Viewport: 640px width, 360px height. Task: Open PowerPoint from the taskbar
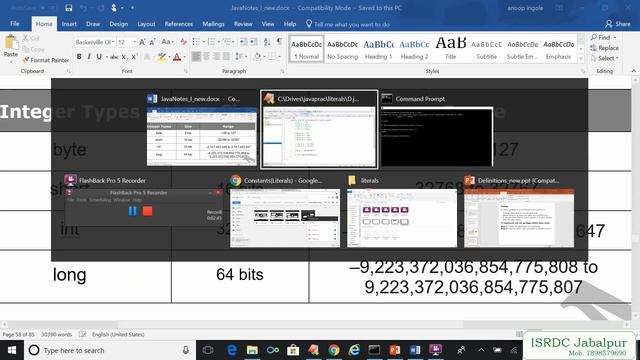pos(395,350)
